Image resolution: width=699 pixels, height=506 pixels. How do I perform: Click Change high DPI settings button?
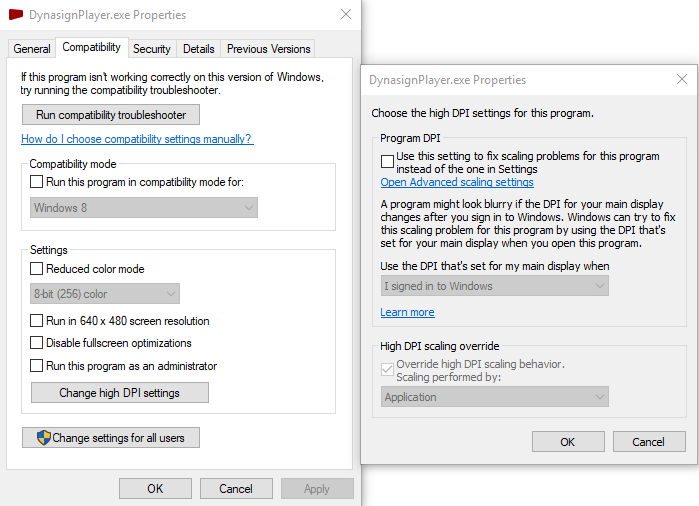point(119,393)
